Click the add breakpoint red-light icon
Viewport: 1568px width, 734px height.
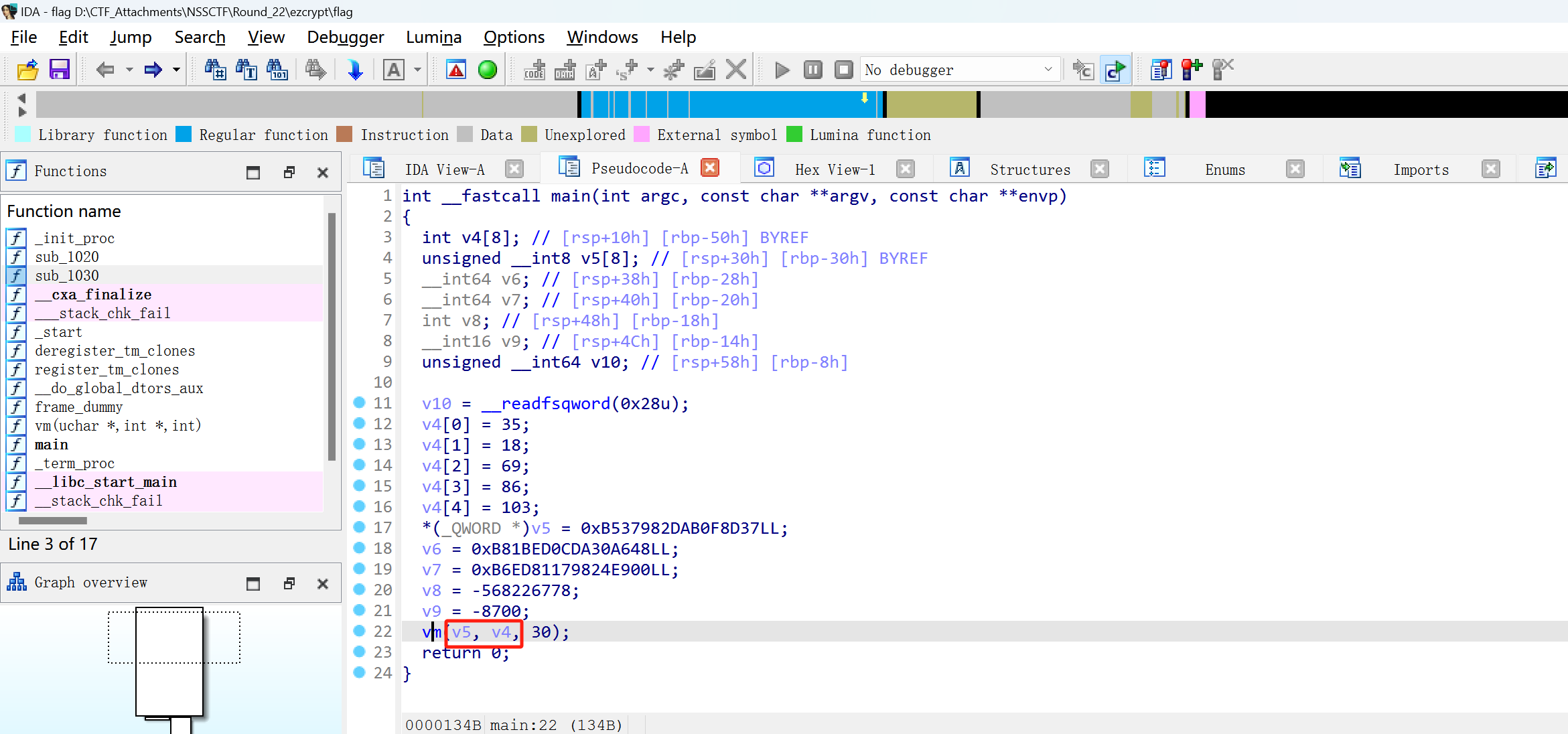point(1192,70)
